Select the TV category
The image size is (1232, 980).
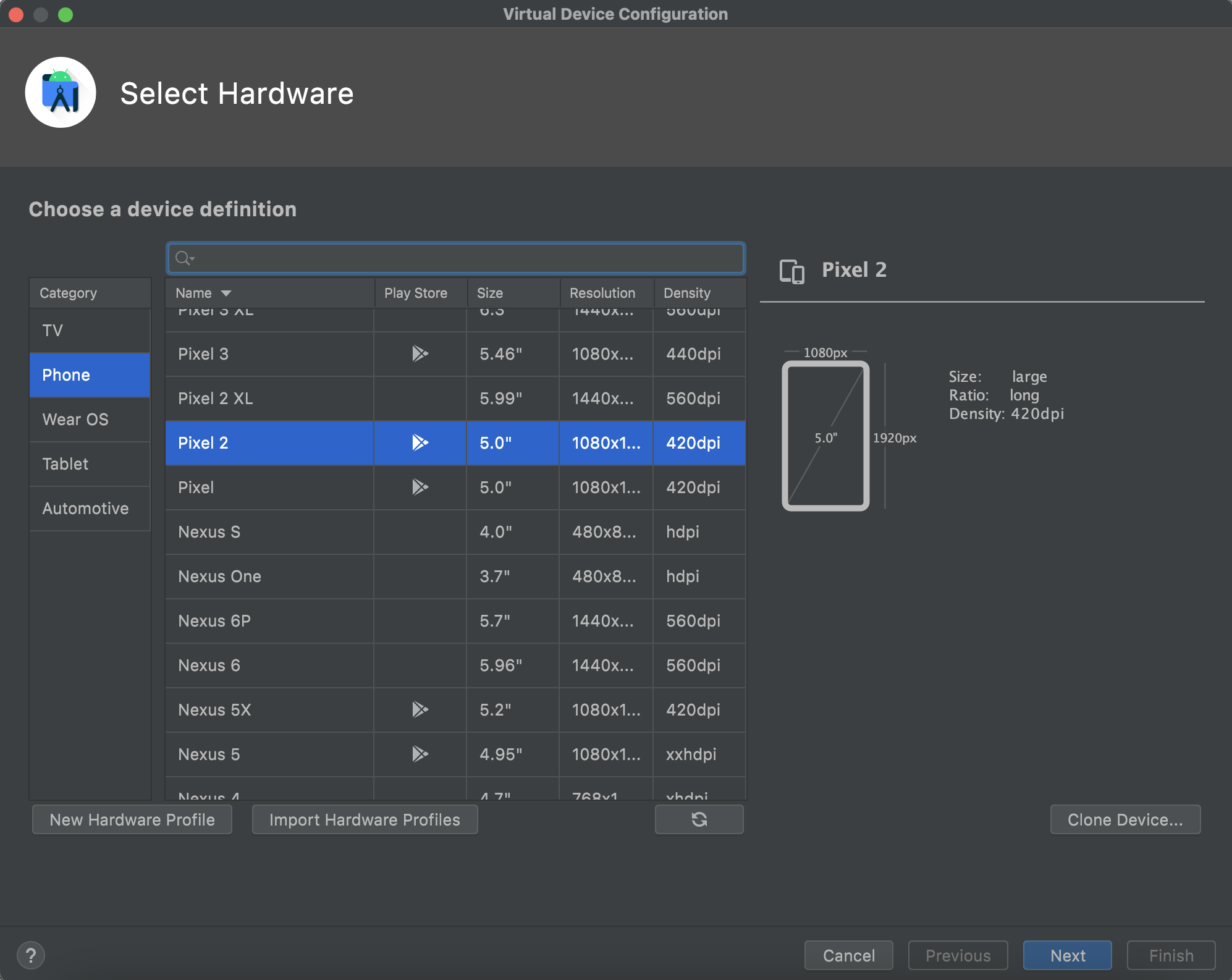pos(90,331)
